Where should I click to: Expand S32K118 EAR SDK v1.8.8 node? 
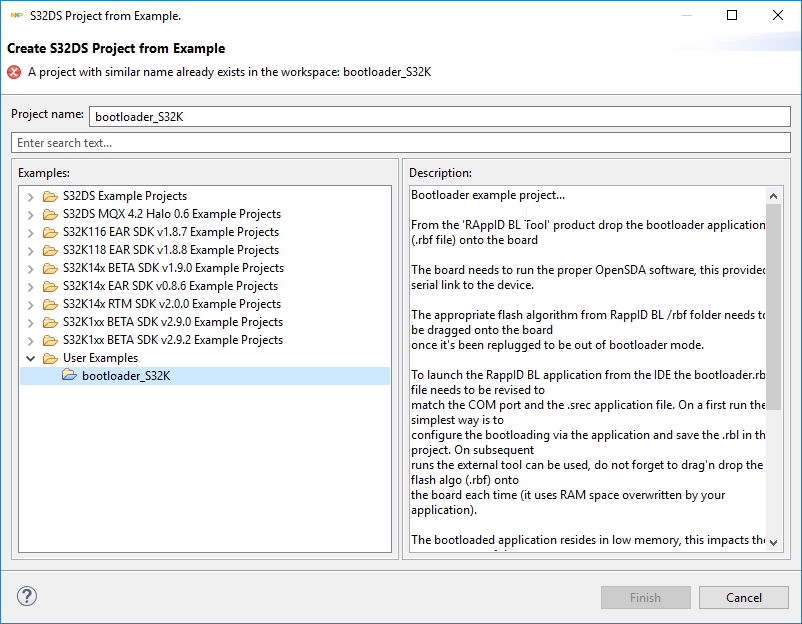[x=31, y=250]
